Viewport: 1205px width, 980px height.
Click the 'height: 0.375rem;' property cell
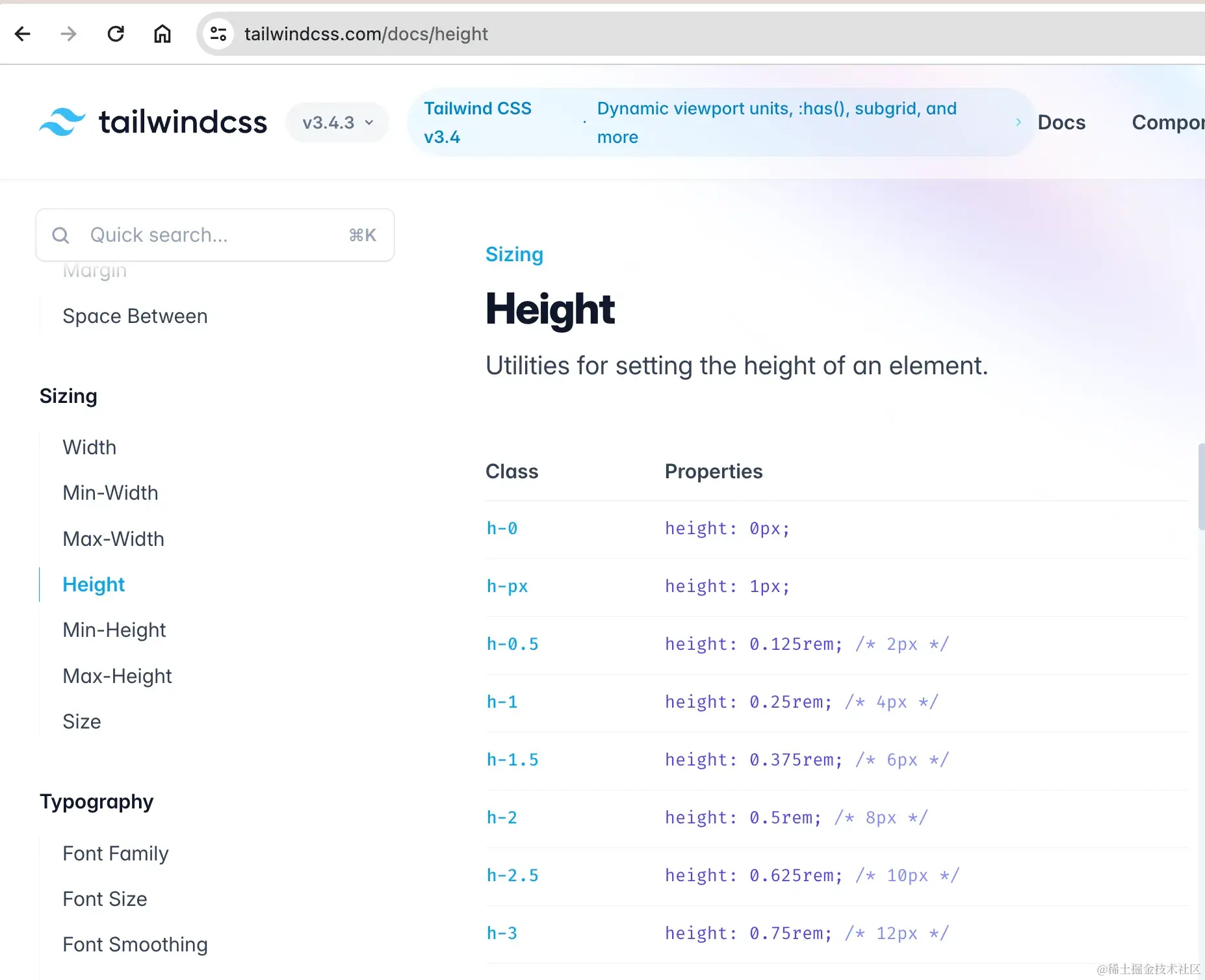click(x=807, y=760)
